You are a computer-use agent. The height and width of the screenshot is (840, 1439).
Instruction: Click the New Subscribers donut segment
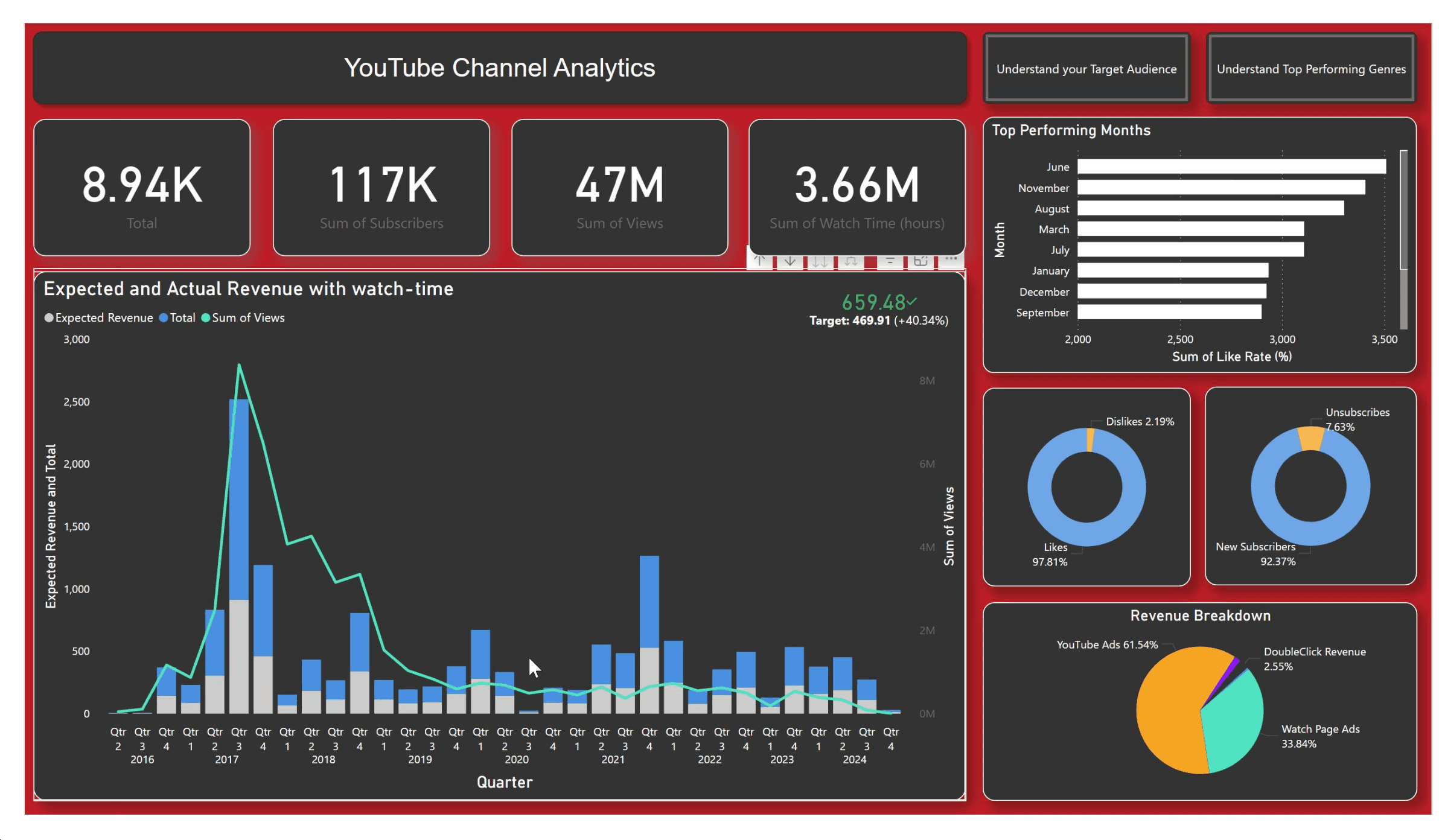[1310, 533]
